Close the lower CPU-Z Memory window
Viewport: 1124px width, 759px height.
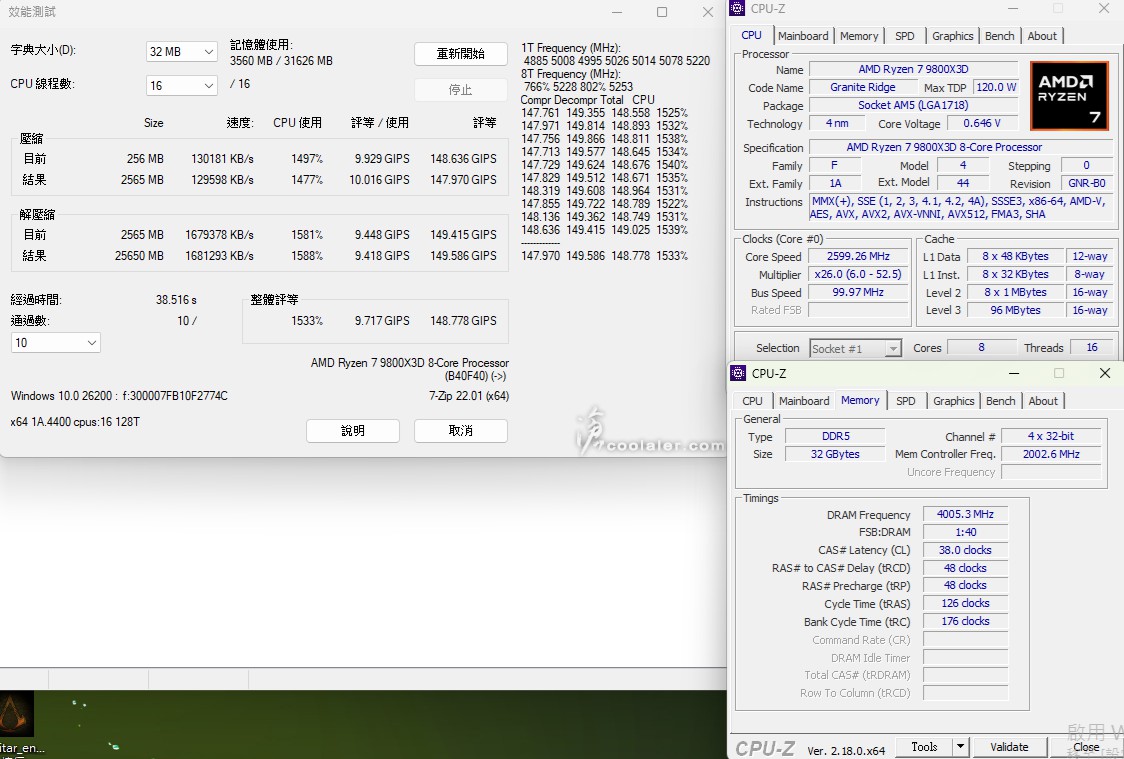(1104, 373)
